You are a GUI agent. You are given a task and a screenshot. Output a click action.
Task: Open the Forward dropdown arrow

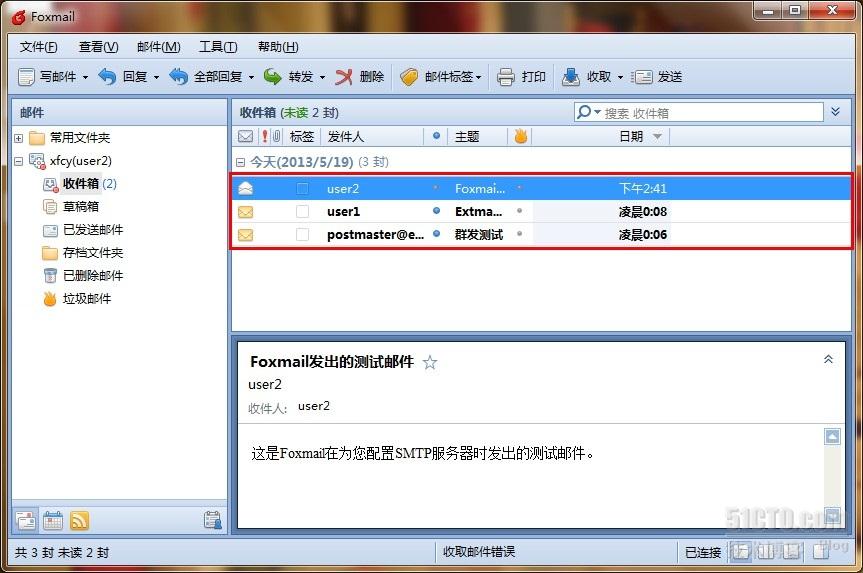[323, 77]
